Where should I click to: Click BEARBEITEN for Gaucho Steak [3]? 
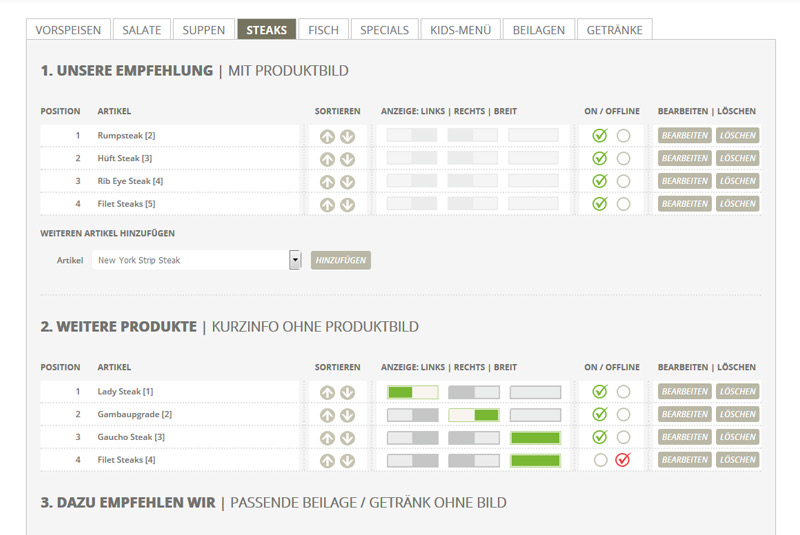(685, 437)
